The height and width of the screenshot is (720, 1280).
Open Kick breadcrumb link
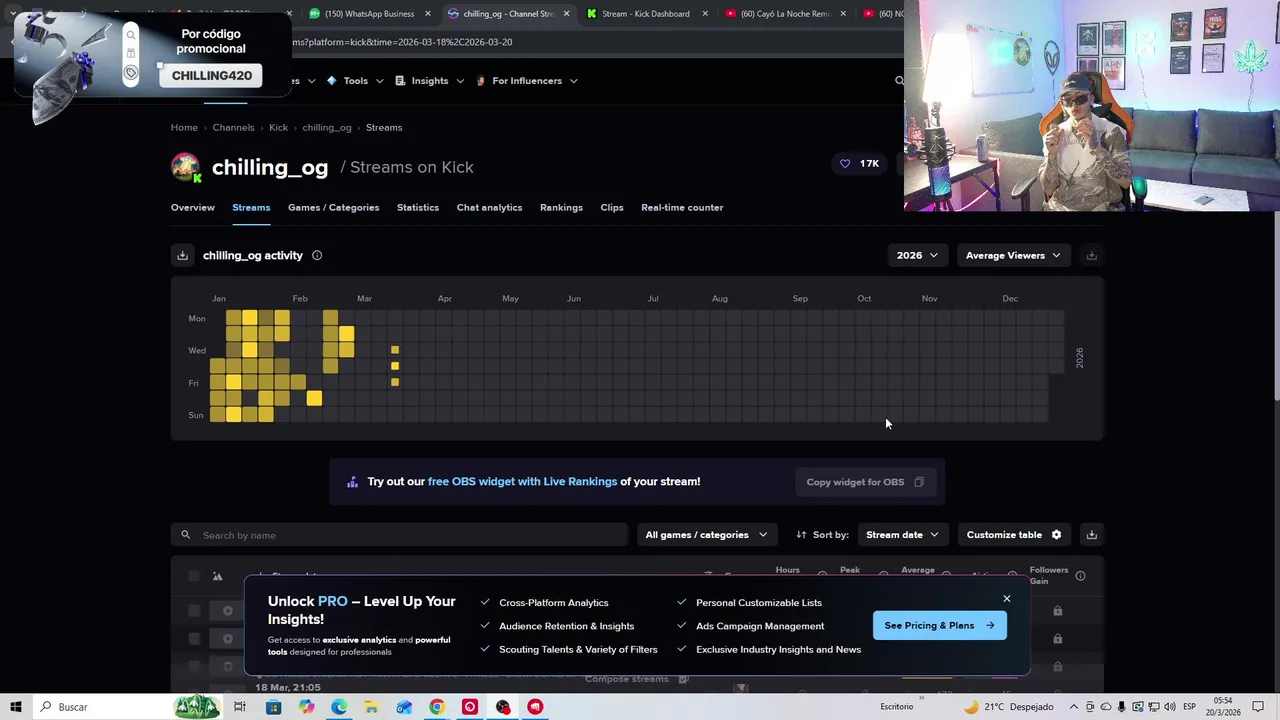point(278,128)
